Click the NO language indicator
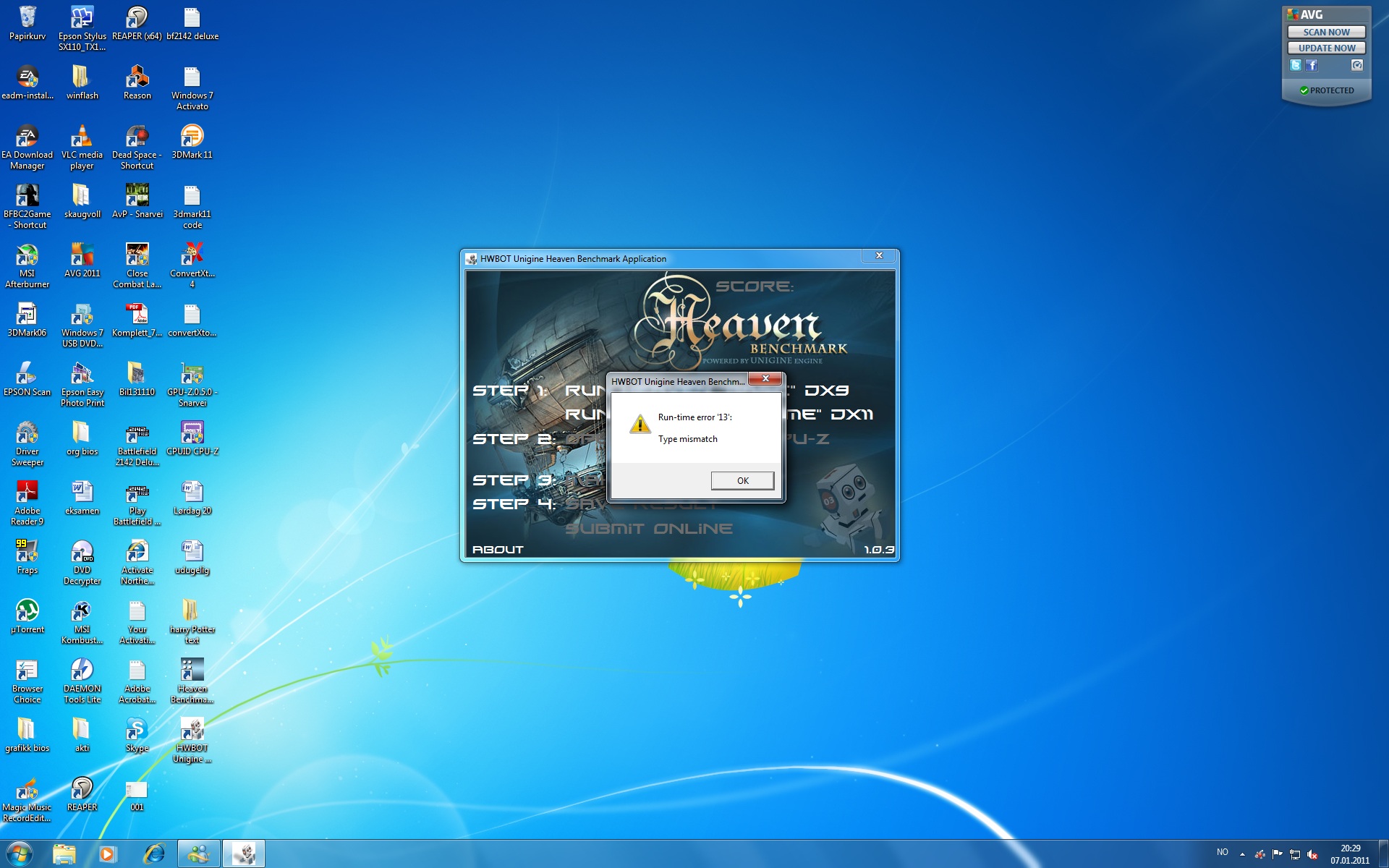Viewport: 1389px width, 868px height. (x=1222, y=852)
